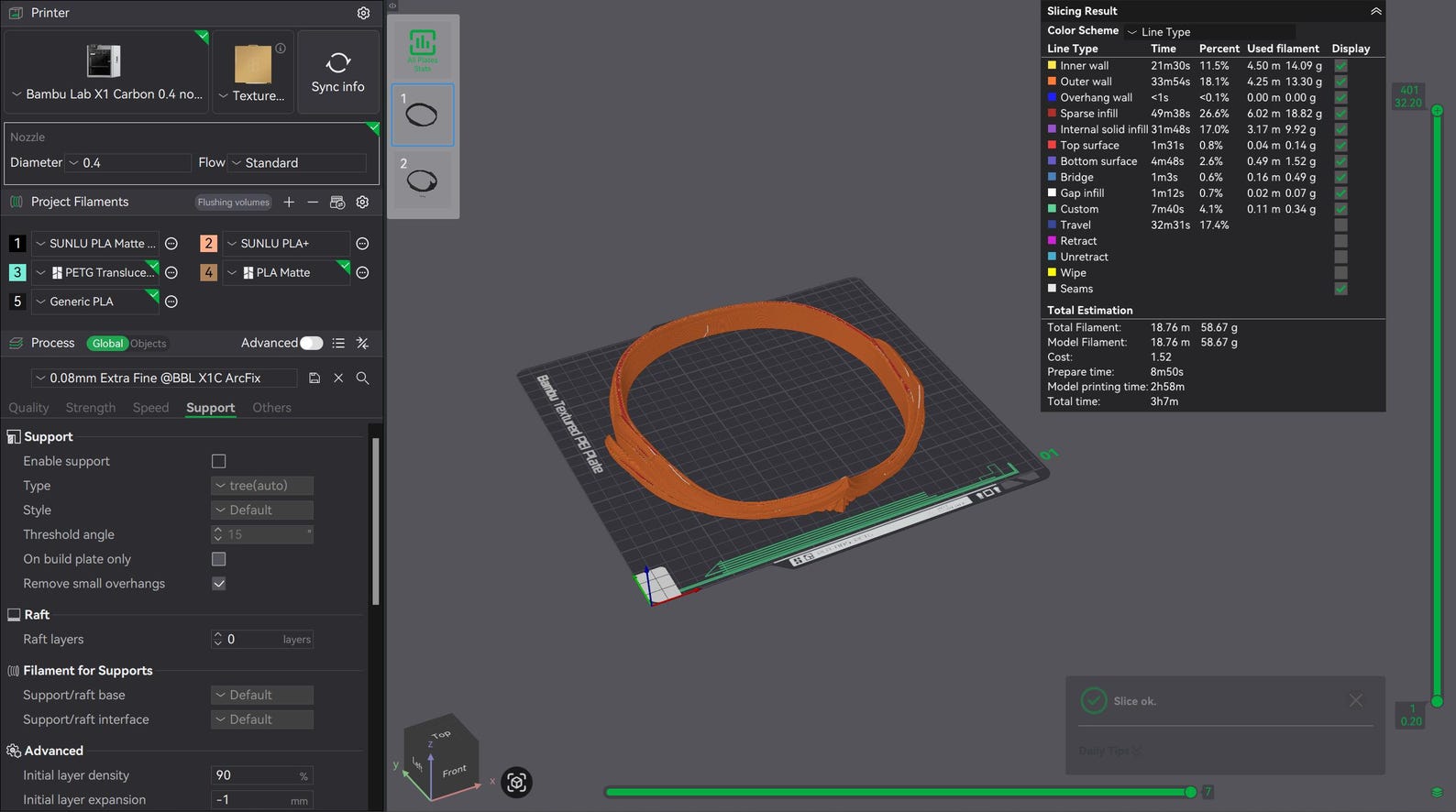Search process settings with magnifier icon
The image size is (1456, 812).
(x=362, y=378)
